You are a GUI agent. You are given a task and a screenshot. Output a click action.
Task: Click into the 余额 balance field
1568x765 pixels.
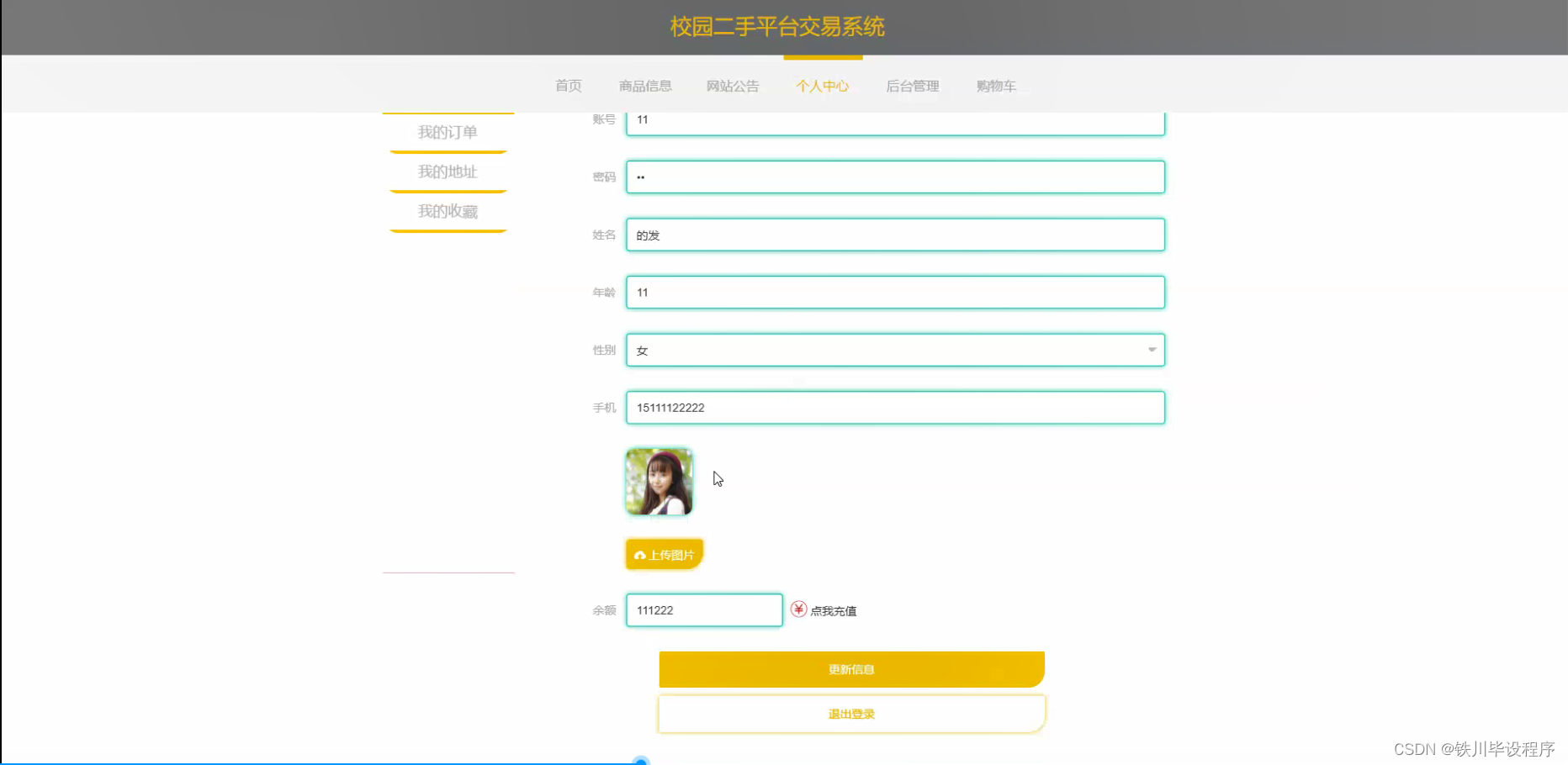pyautogui.click(x=704, y=610)
